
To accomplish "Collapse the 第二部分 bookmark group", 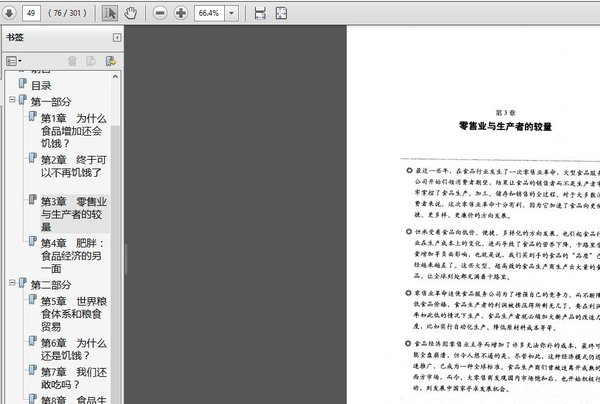I will coord(12,282).
